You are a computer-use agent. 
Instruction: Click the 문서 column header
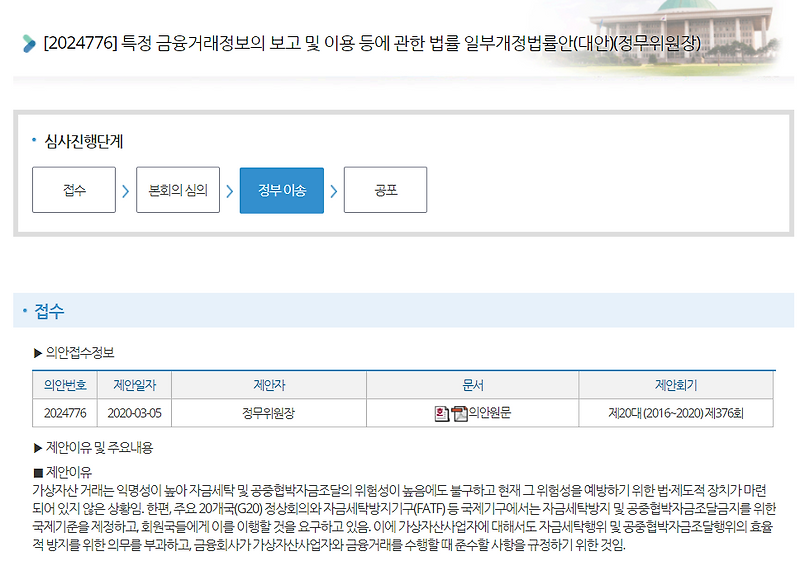click(x=472, y=385)
